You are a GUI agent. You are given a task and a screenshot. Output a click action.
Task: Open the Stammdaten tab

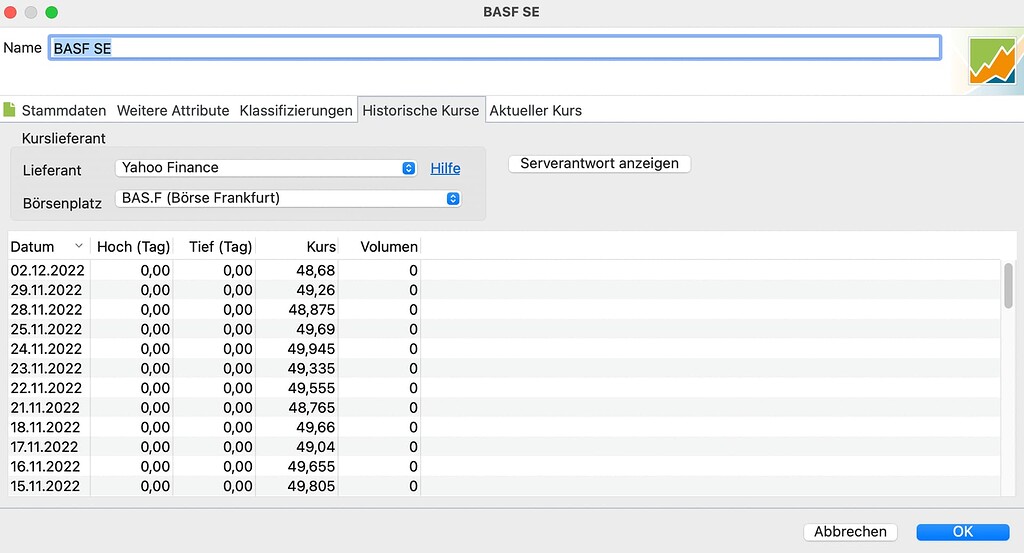[x=63, y=110]
